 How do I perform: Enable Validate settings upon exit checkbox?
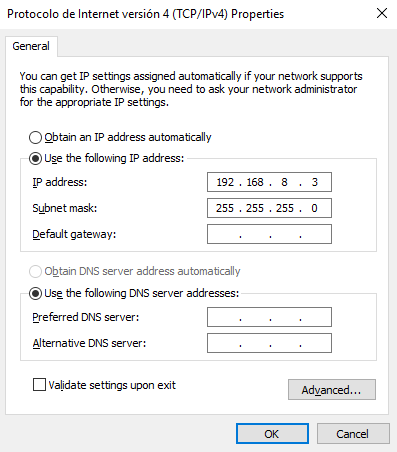[39, 385]
